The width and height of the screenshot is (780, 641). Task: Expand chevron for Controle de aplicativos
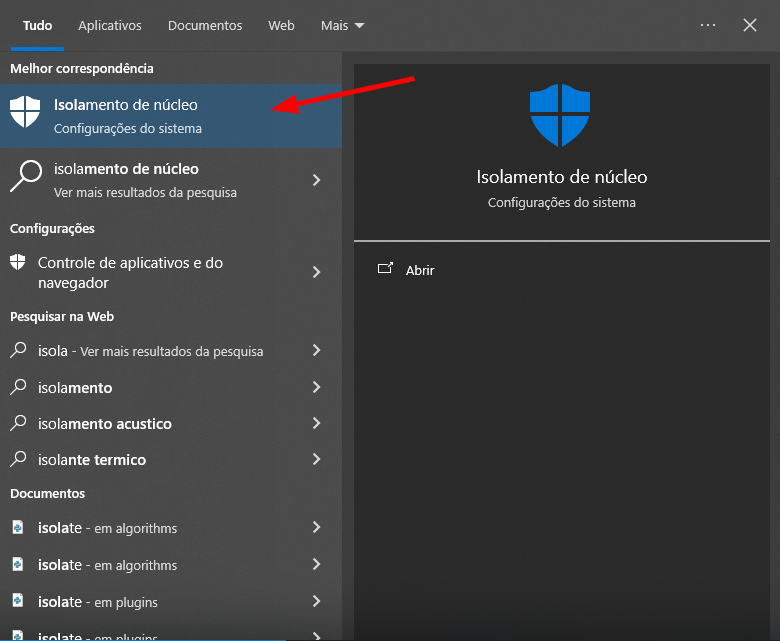click(316, 272)
